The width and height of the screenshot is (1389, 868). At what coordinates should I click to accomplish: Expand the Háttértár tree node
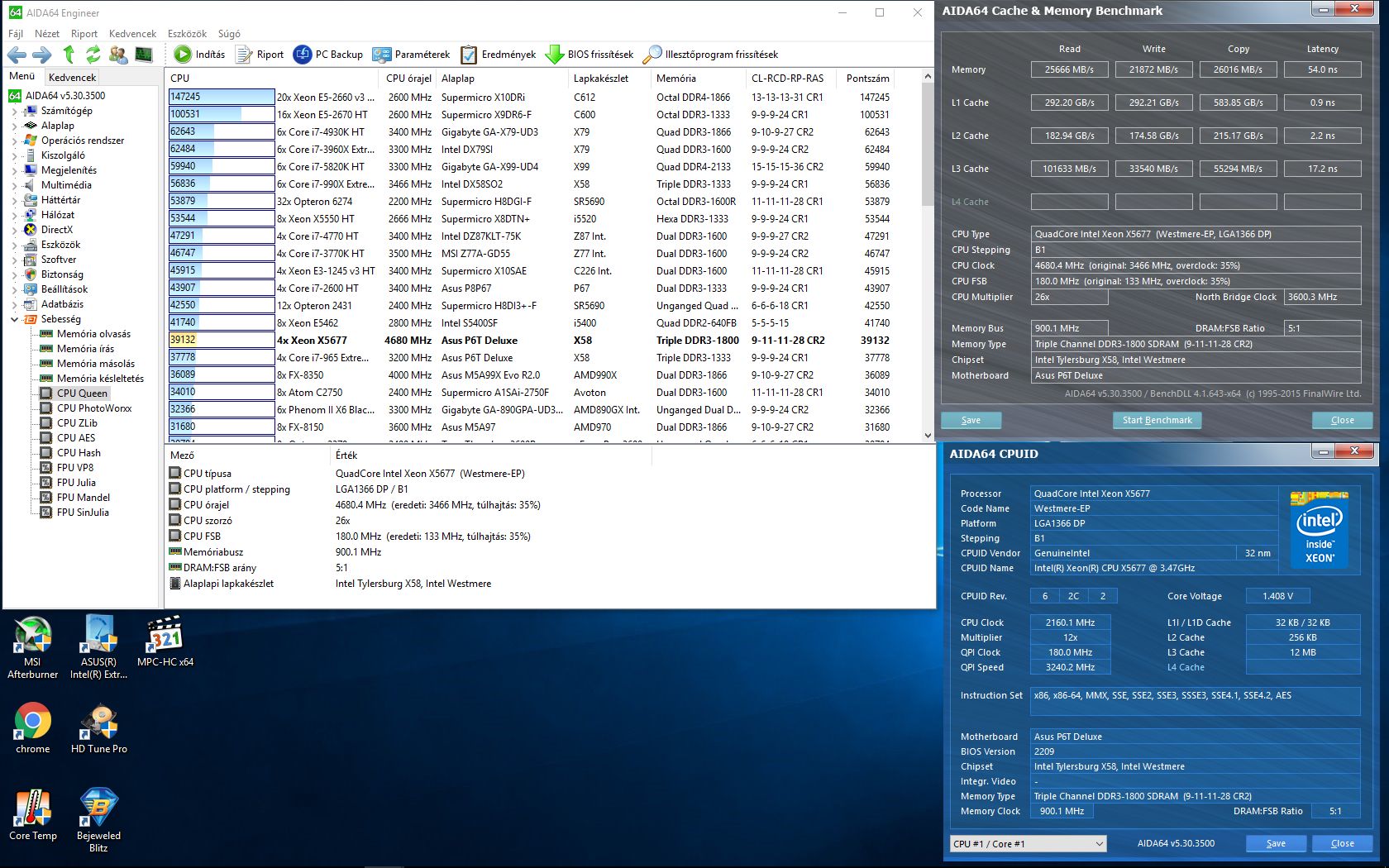(14, 200)
